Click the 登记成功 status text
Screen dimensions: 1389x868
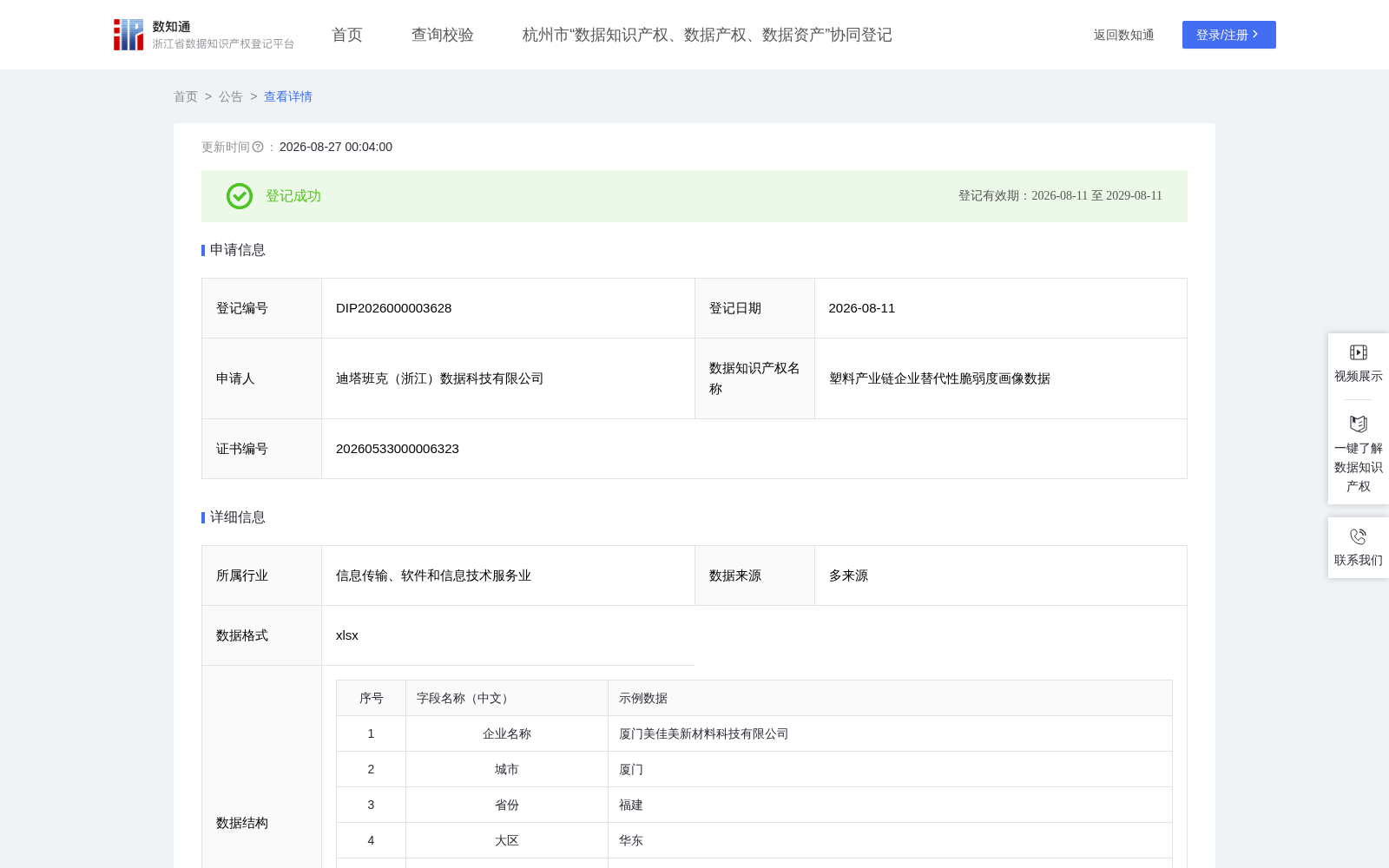click(x=293, y=196)
